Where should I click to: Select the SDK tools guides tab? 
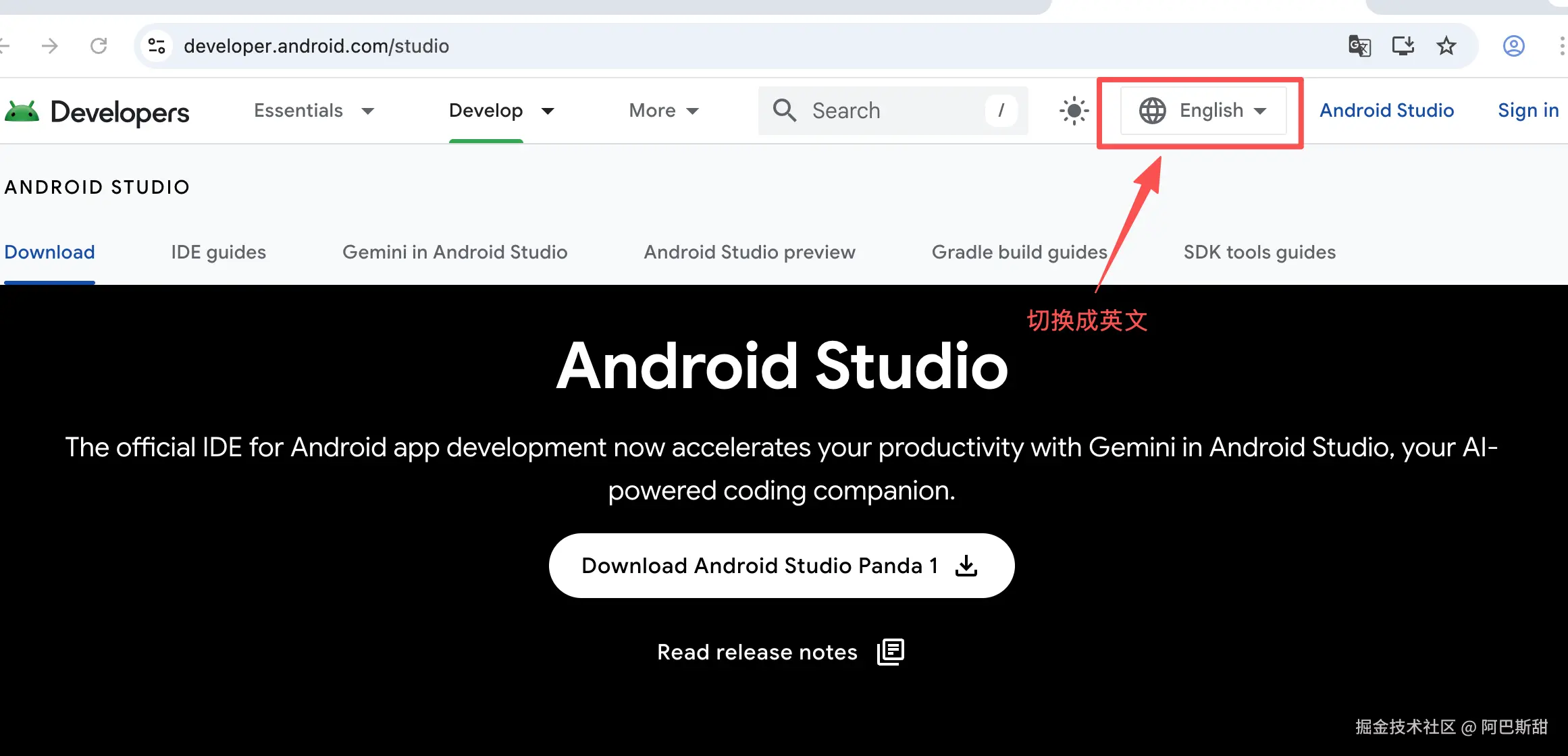tap(1259, 252)
